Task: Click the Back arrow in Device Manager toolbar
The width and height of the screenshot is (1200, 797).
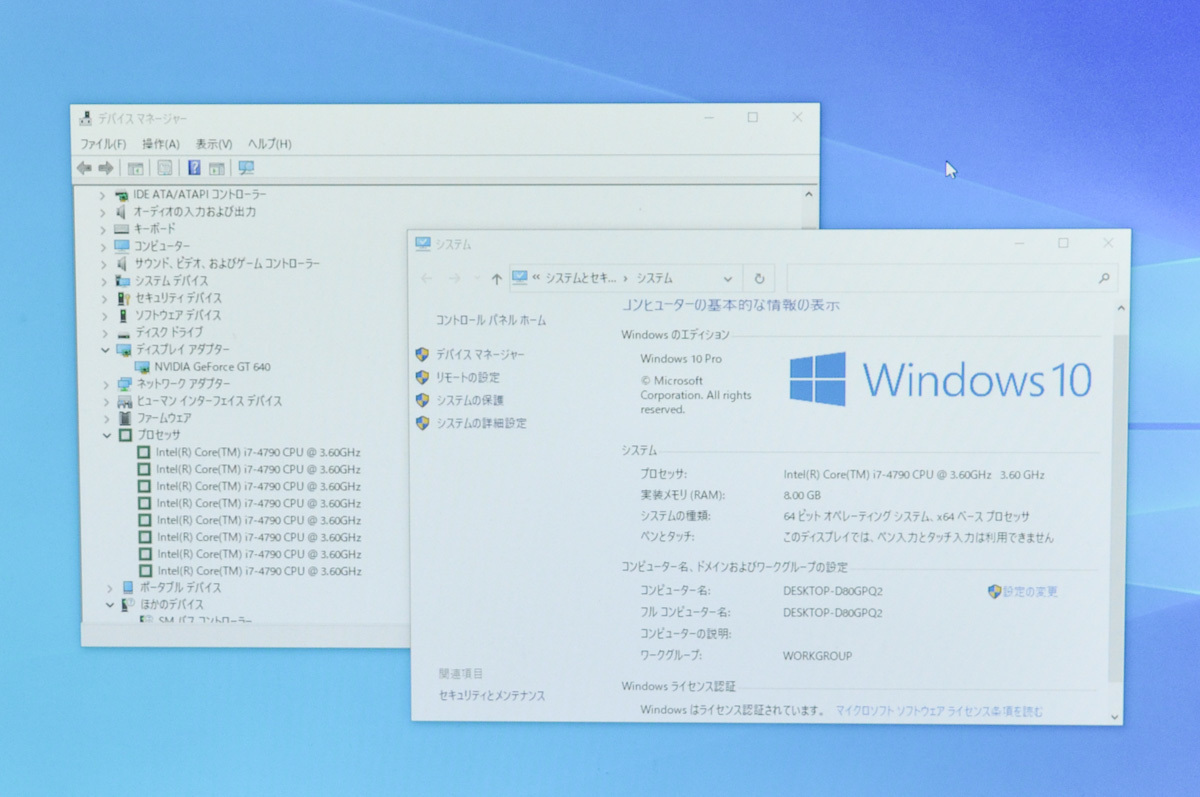Action: [84, 168]
